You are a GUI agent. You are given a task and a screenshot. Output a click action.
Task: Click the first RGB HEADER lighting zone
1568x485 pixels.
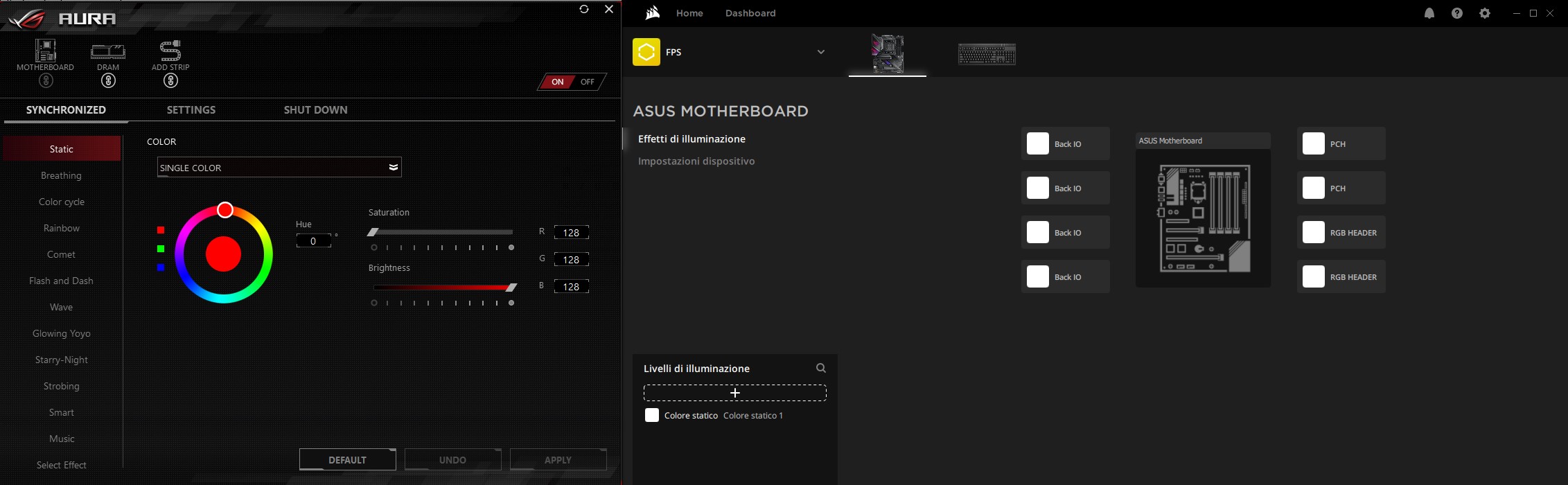pos(1341,232)
